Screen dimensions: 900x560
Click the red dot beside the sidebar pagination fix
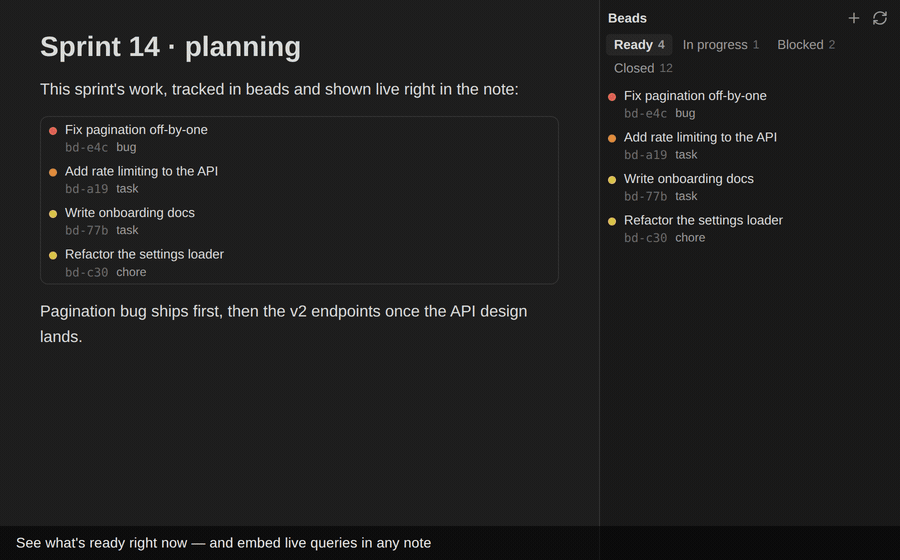[x=612, y=97]
